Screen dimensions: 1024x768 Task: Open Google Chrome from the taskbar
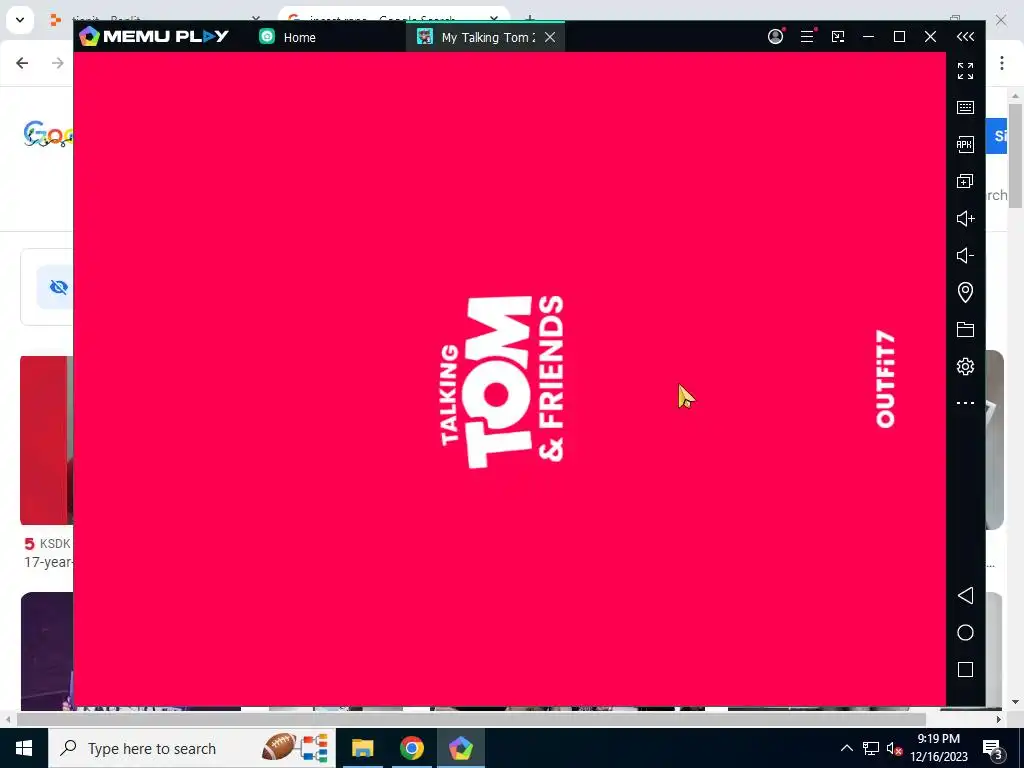click(x=411, y=748)
